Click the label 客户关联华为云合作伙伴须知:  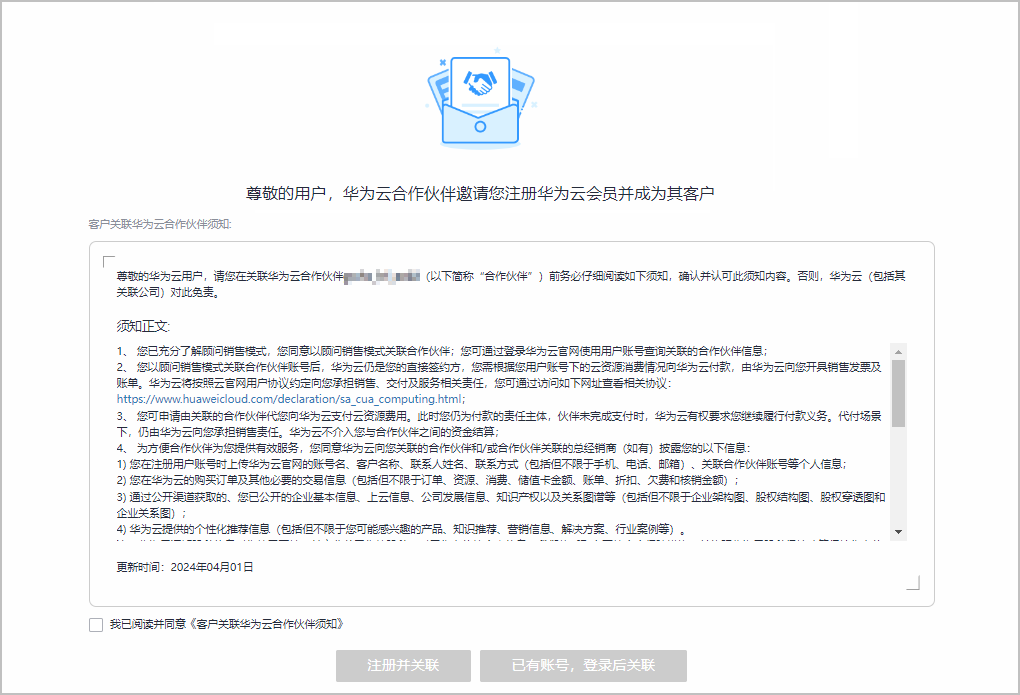pyautogui.click(x=160, y=224)
